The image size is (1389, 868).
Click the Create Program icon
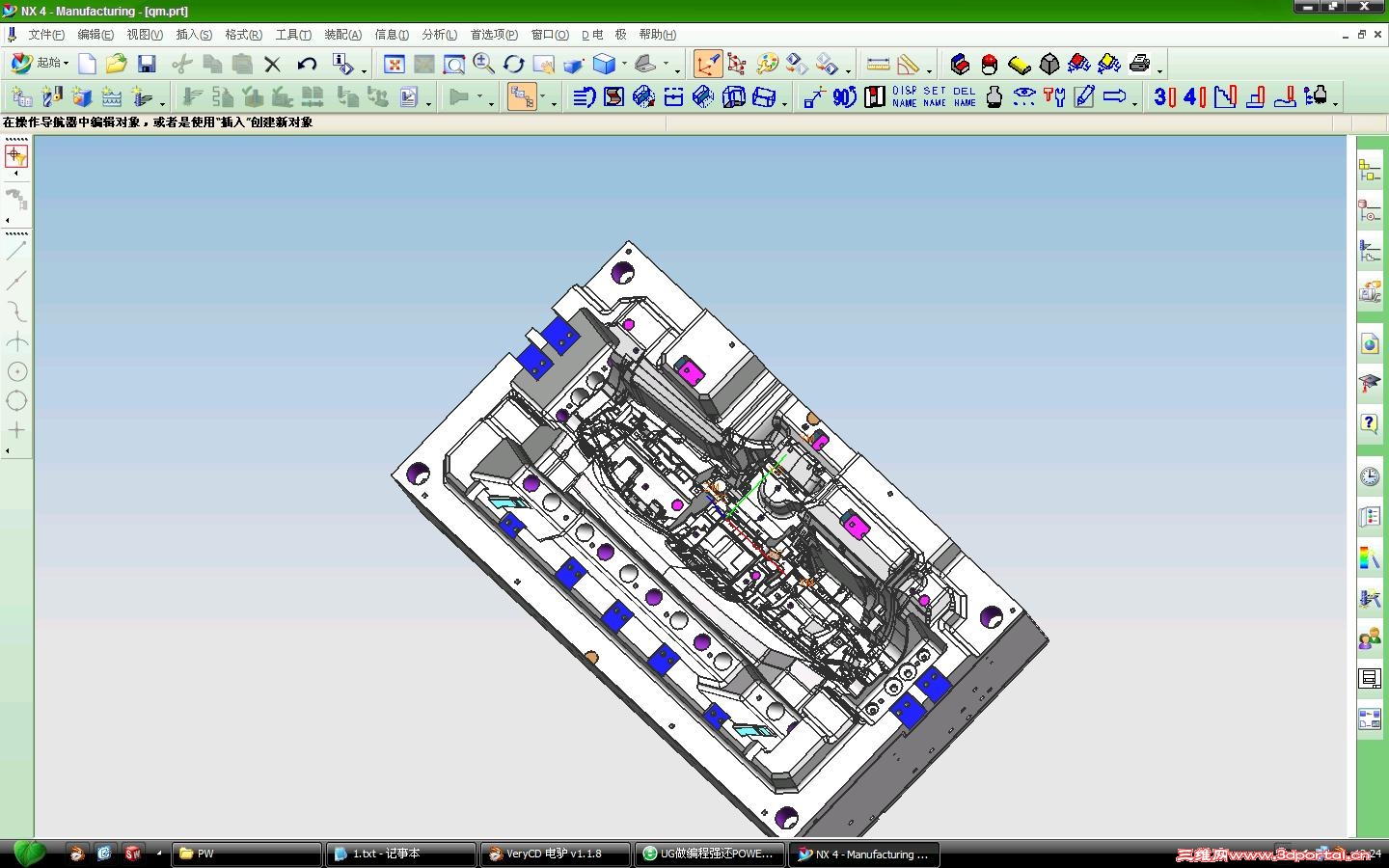[x=21, y=96]
